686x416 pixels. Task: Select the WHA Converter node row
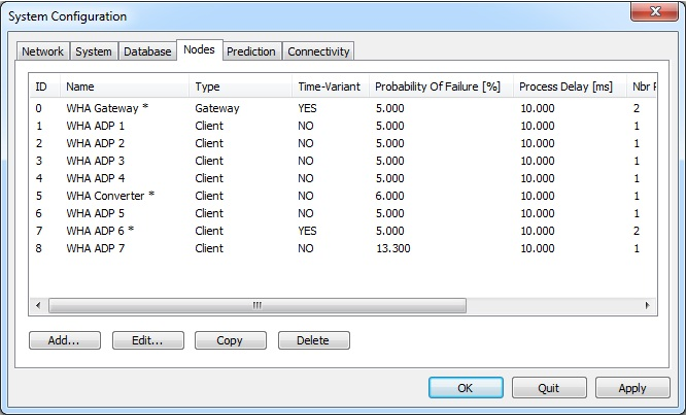point(110,195)
